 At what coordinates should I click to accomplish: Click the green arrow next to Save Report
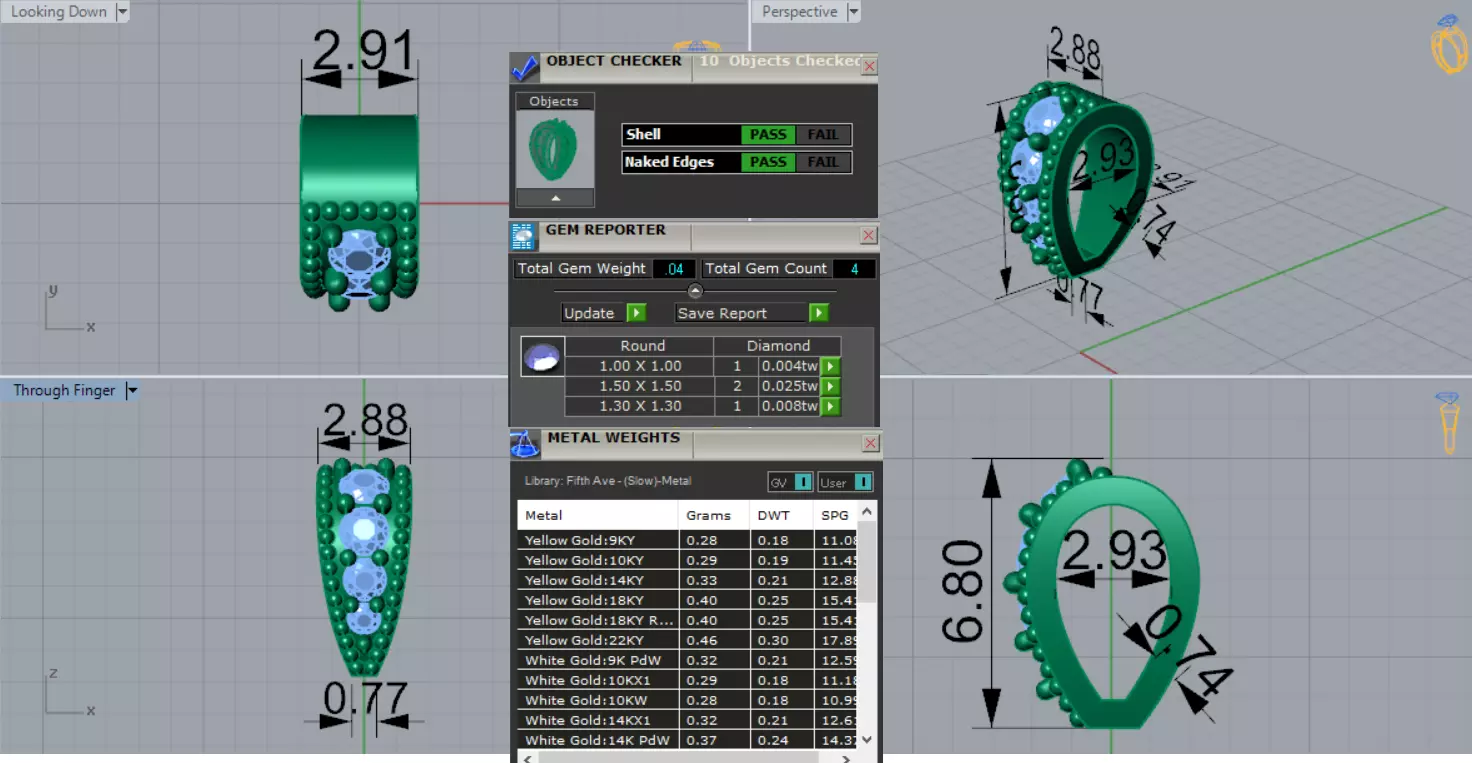click(818, 313)
